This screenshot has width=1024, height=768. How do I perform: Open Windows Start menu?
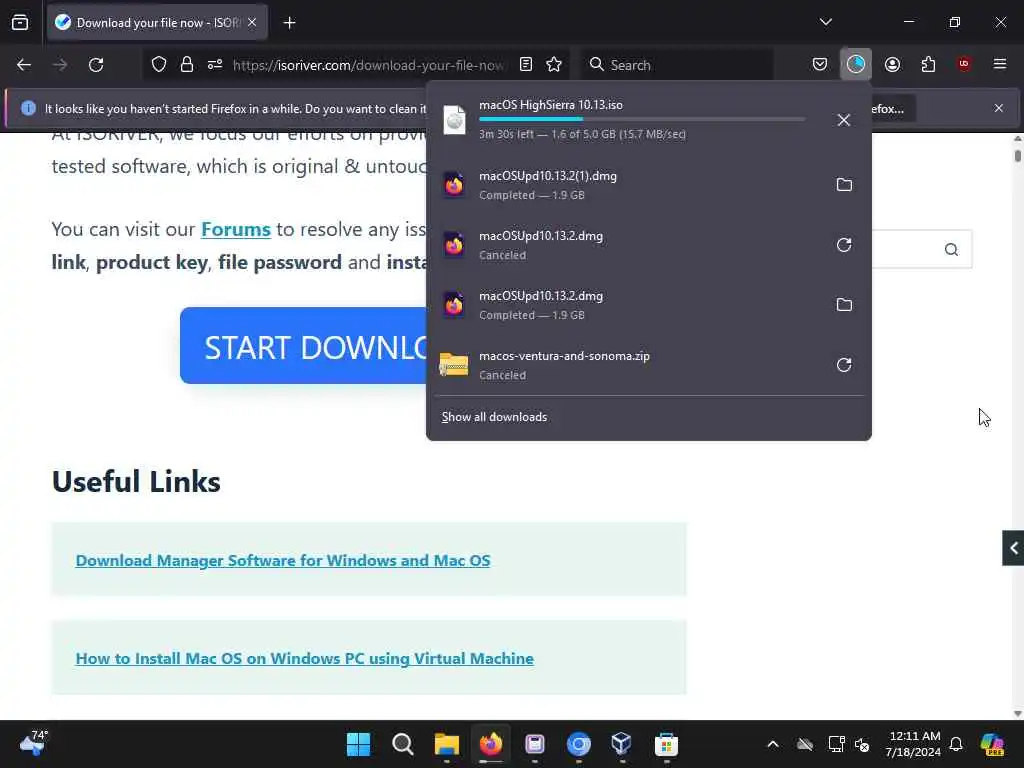[358, 744]
